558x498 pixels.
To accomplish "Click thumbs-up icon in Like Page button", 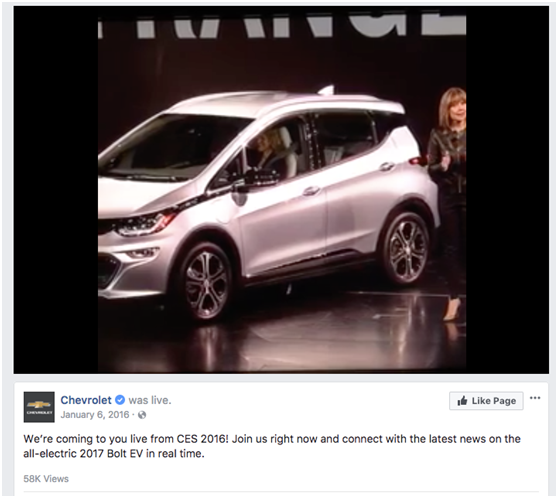I will pyautogui.click(x=462, y=401).
